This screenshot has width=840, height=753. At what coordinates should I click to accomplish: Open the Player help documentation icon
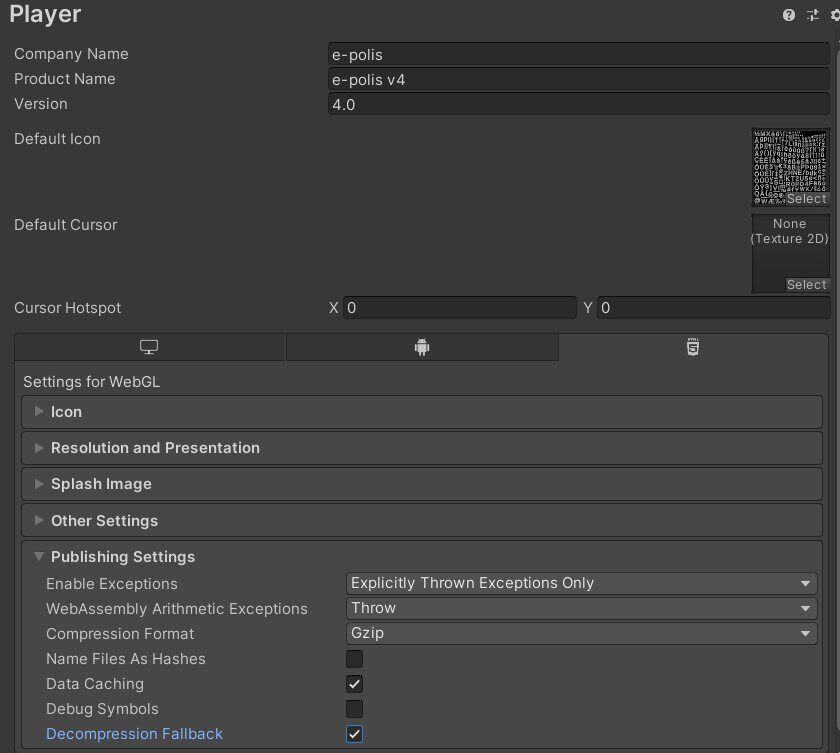click(789, 15)
